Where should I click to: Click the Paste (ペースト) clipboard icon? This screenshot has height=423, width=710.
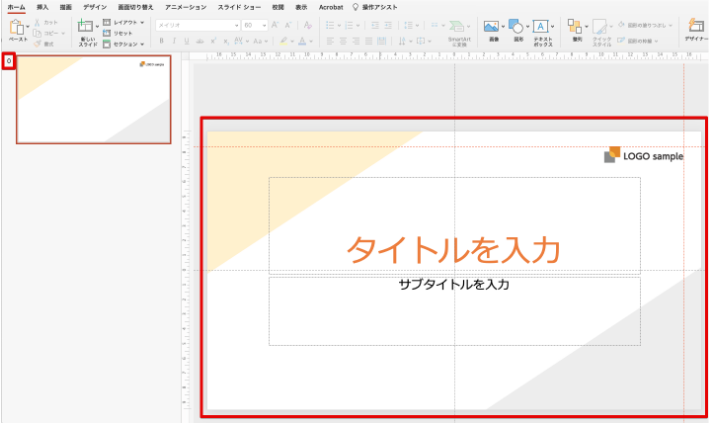18,27
